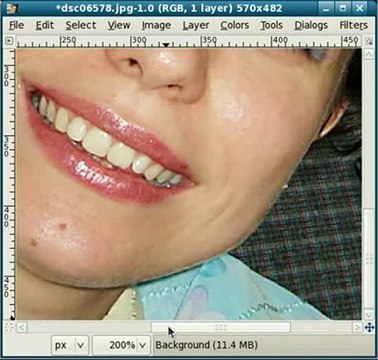Open the Filters menu
The image size is (378, 360).
coord(353,25)
